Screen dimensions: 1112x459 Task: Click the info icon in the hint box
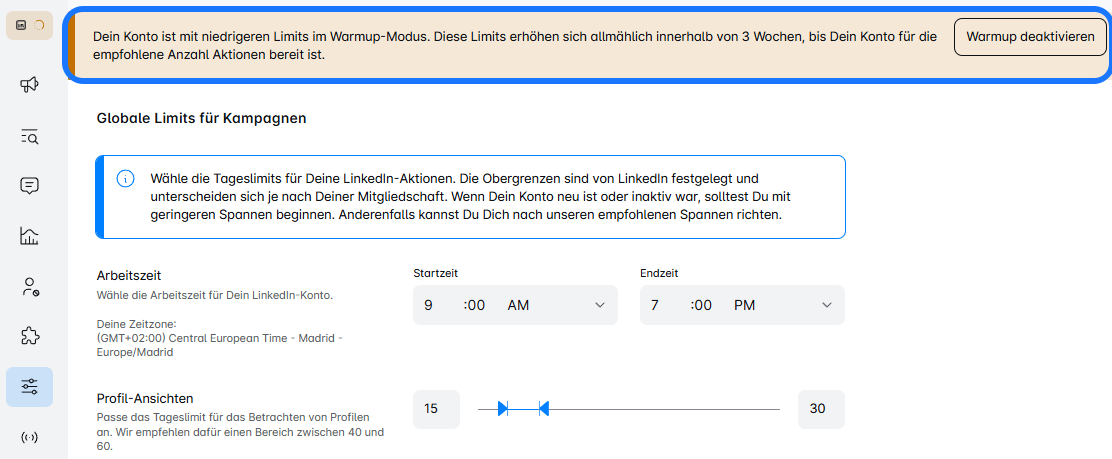(x=125, y=178)
